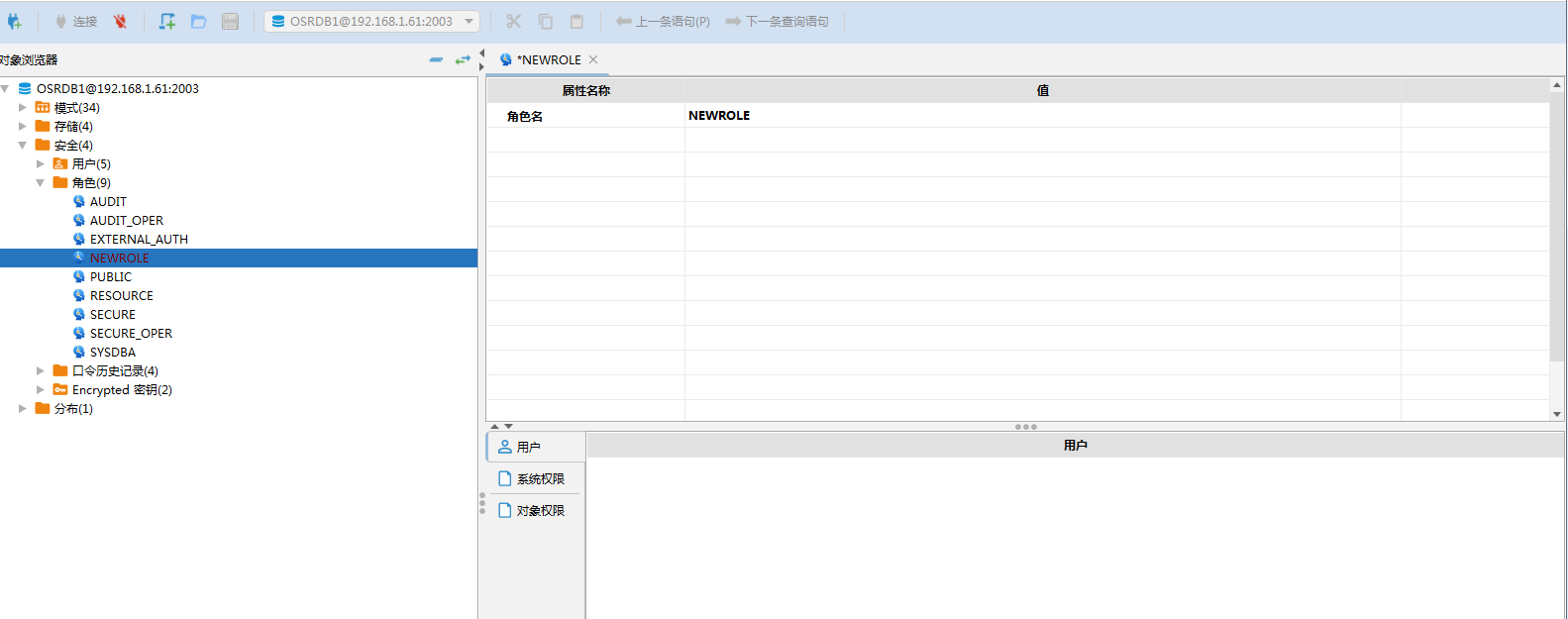This screenshot has height=619, width=1568.
Task: Click the link-with-editor arrows icon
Action: [x=463, y=59]
